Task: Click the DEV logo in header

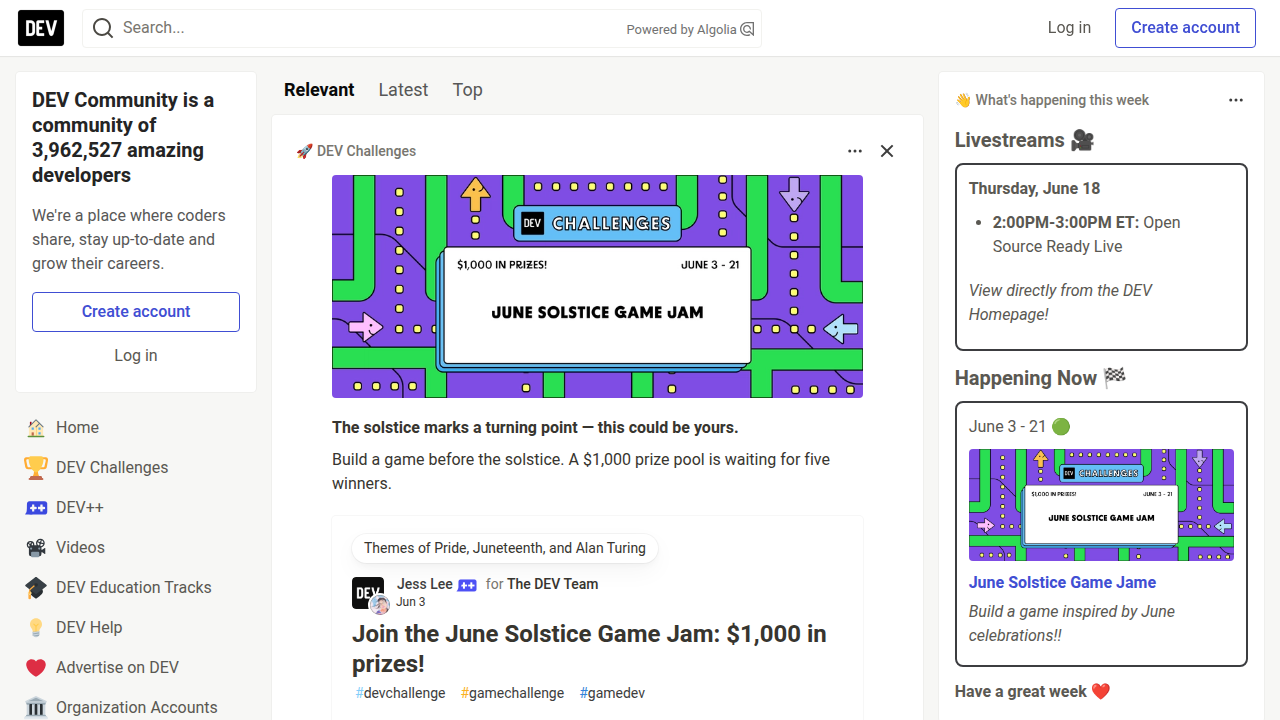Action: (x=41, y=28)
